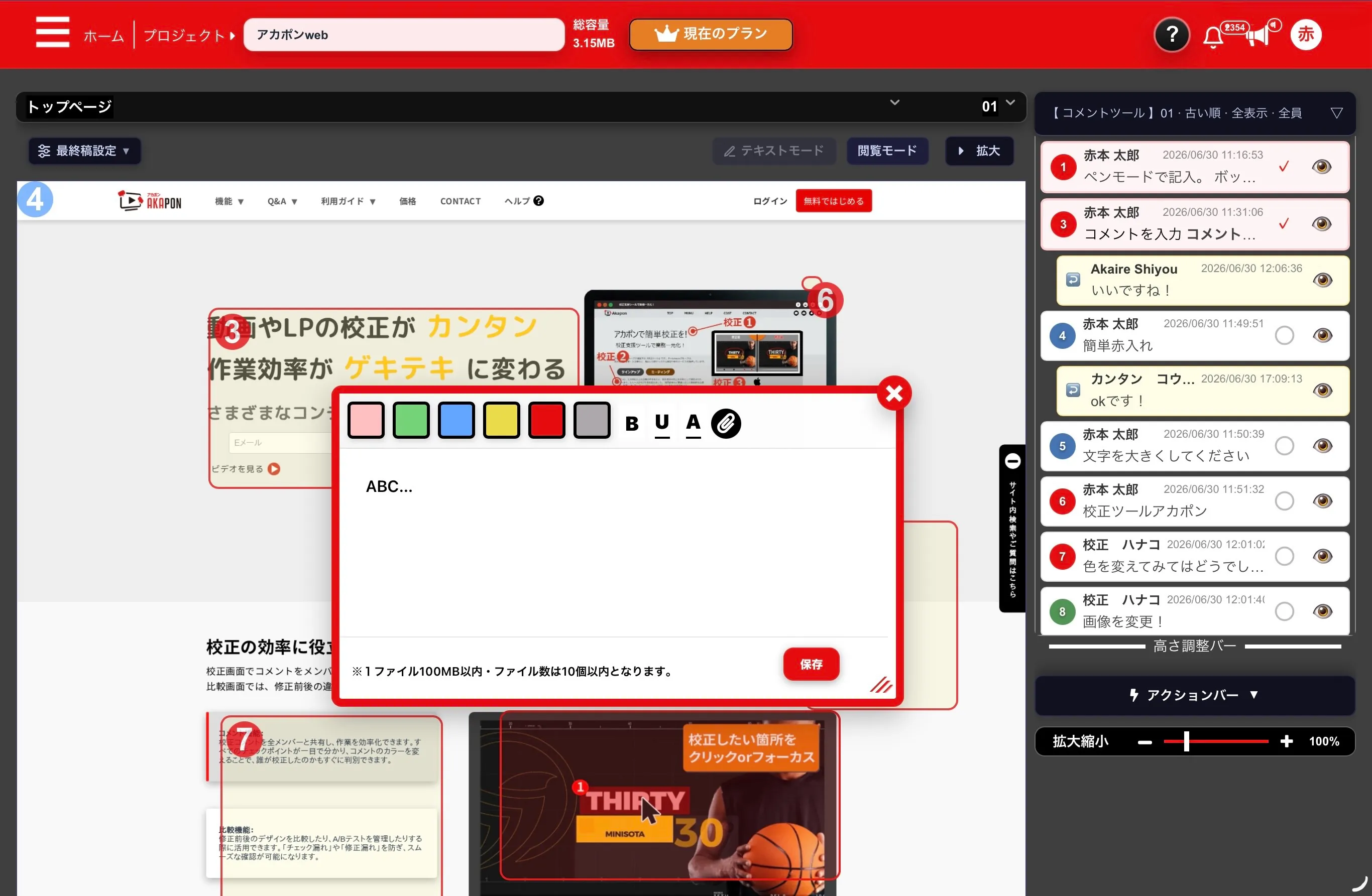Click the 無料ではじめる button

833,201
